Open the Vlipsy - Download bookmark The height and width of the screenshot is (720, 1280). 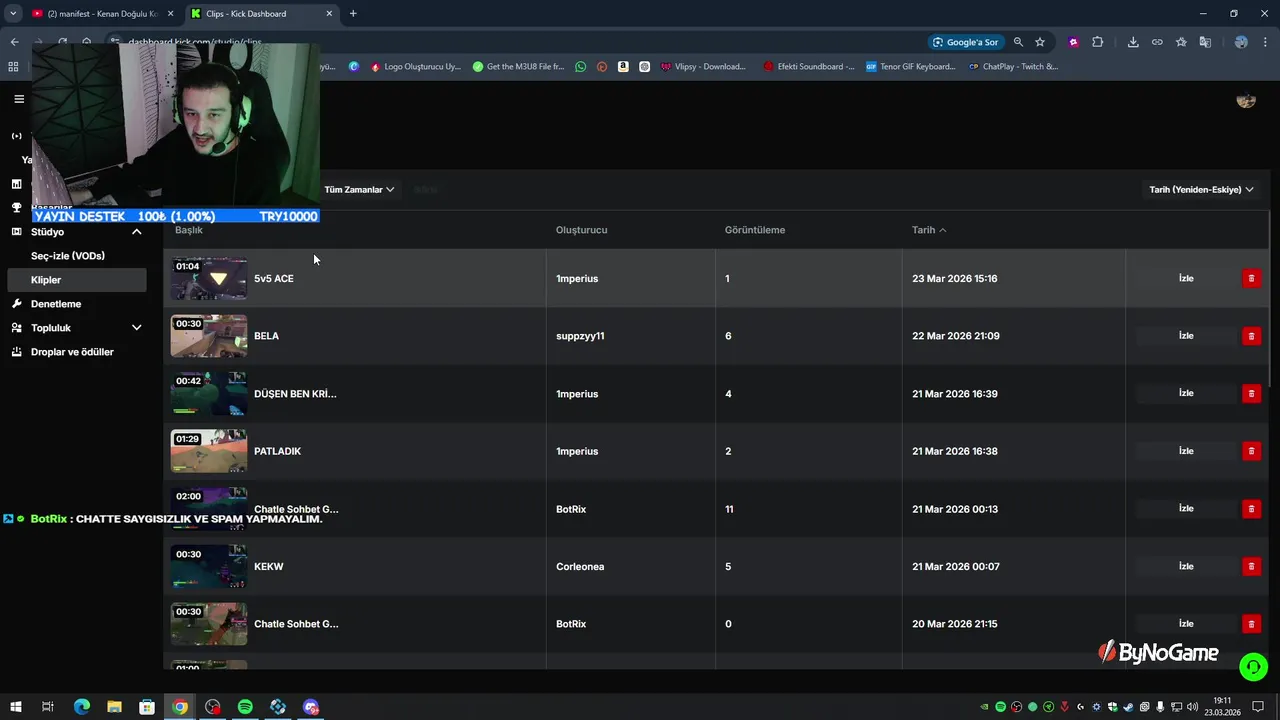(x=704, y=67)
